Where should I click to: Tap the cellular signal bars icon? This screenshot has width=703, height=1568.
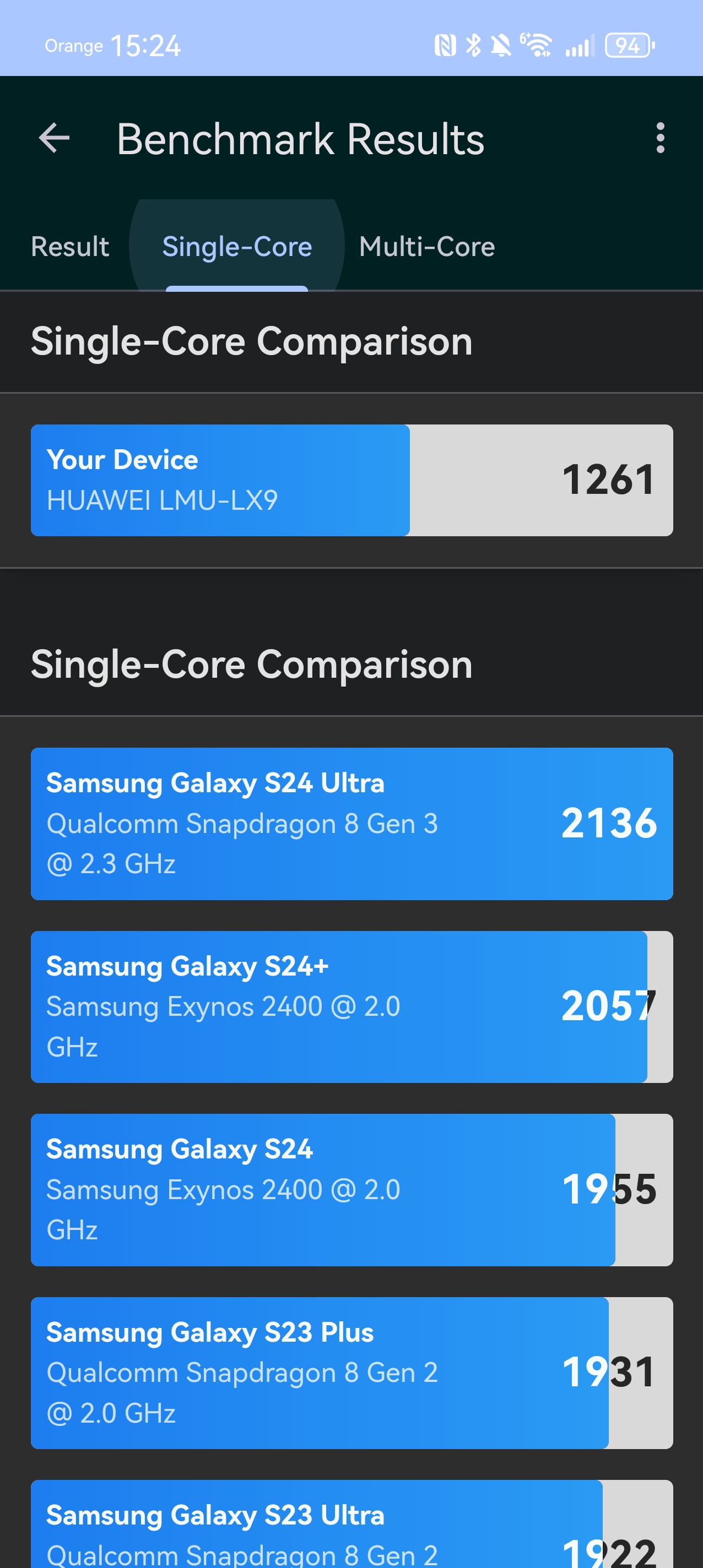(x=578, y=47)
